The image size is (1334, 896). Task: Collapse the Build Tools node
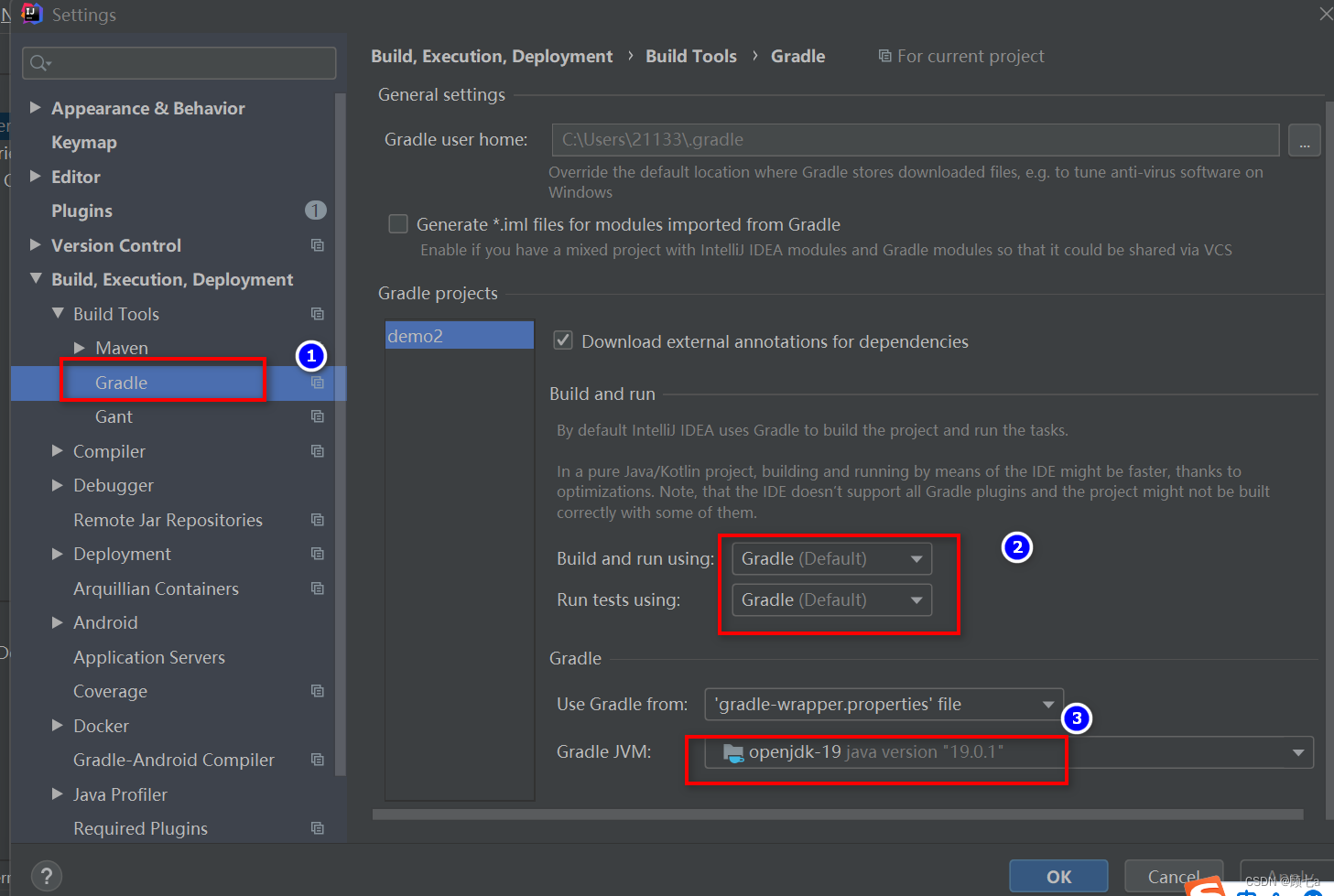coord(58,314)
